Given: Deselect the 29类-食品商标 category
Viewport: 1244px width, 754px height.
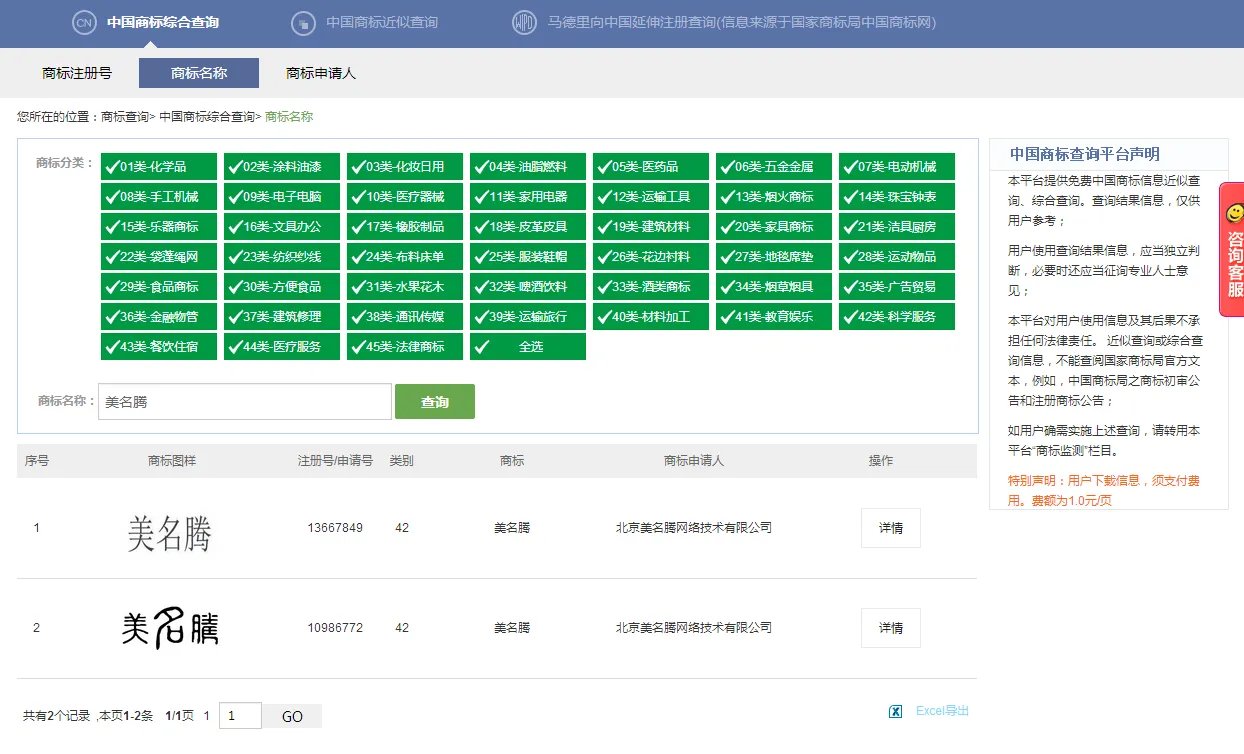Looking at the screenshot, I should [158, 286].
